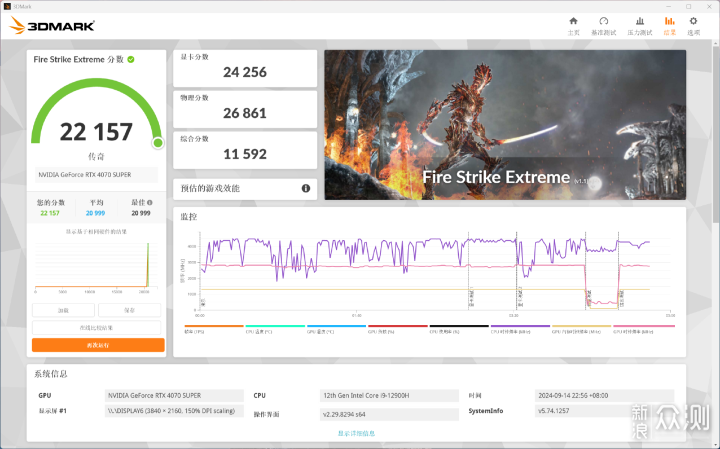Click 3DMark app icon in title bar
Image resolution: width=720 pixels, height=449 pixels.
click(6, 6)
